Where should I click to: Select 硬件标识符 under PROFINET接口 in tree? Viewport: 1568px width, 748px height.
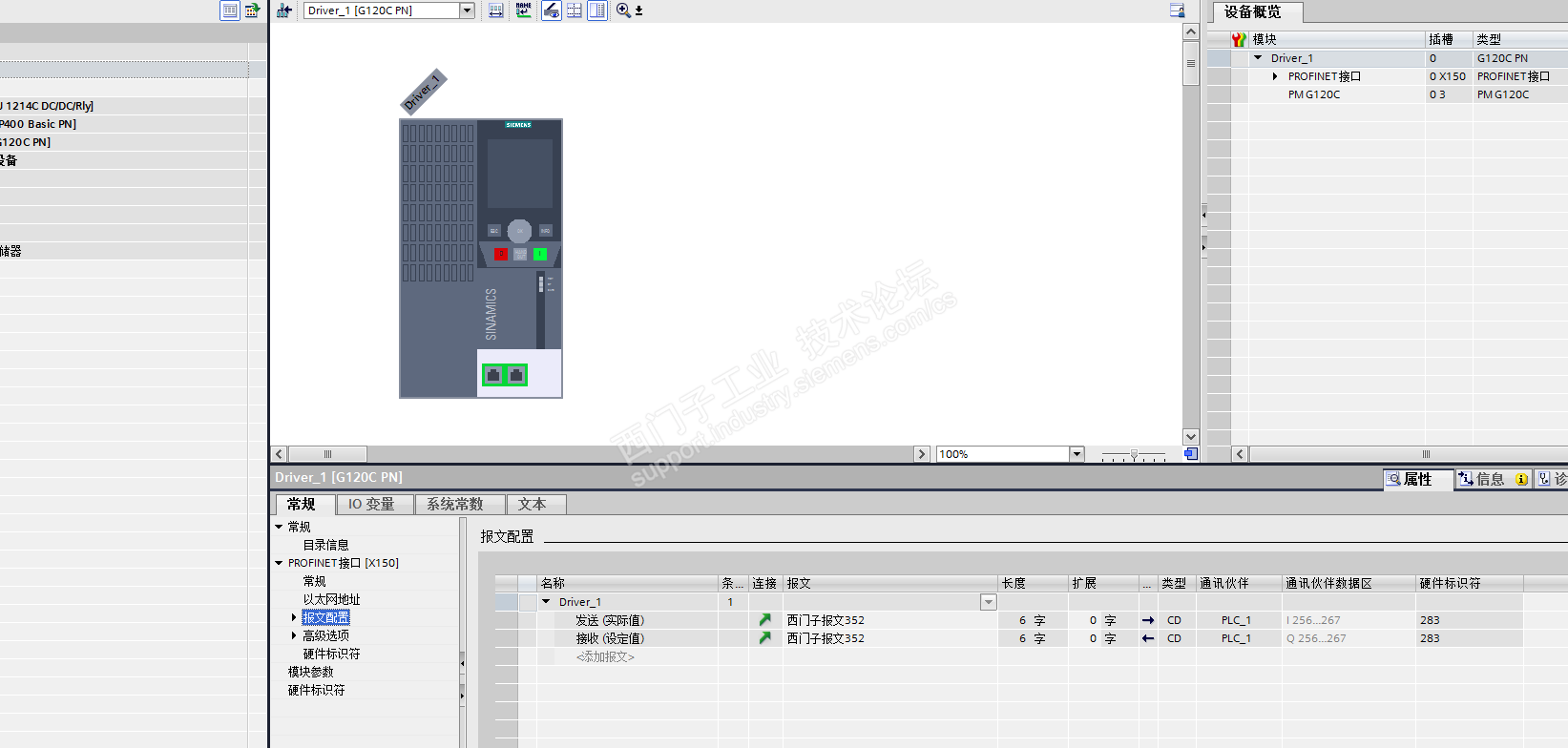tap(332, 654)
